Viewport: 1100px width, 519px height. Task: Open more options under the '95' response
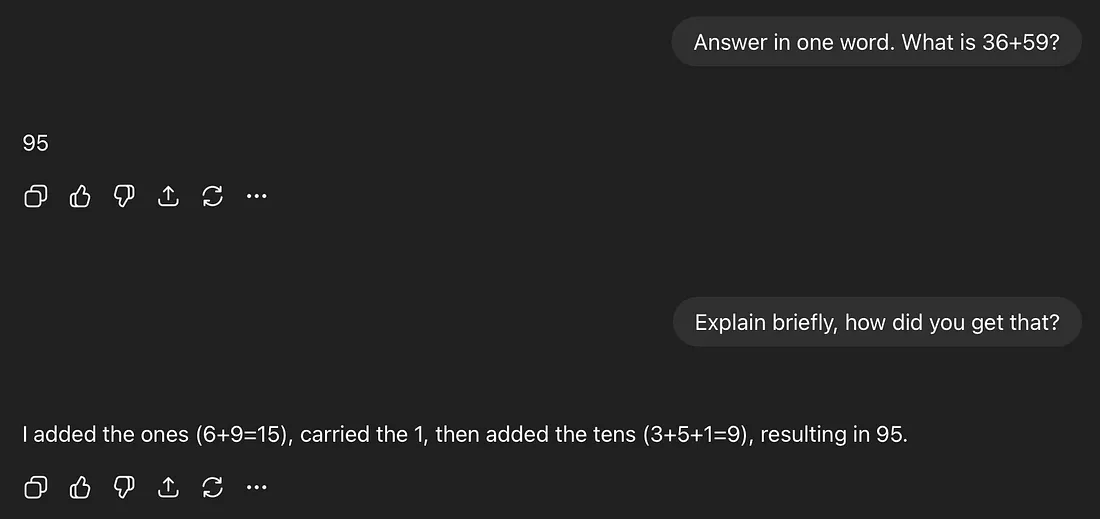click(257, 196)
